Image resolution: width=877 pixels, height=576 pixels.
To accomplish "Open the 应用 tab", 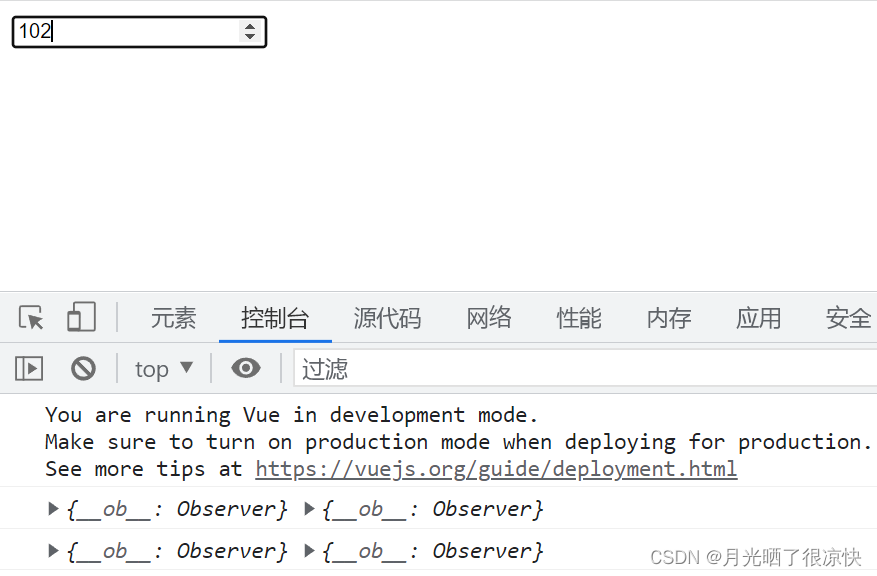I will pos(758,318).
